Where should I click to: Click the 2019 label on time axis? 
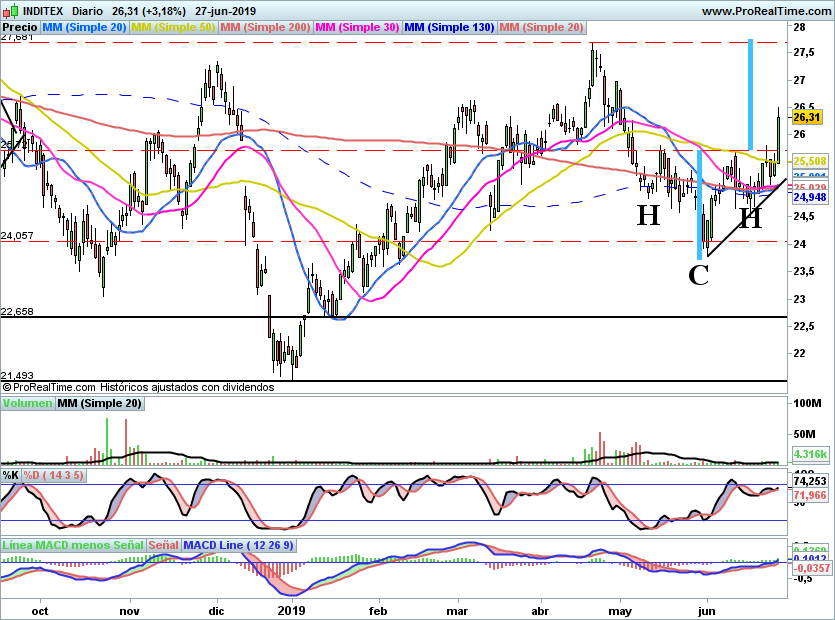(291, 611)
